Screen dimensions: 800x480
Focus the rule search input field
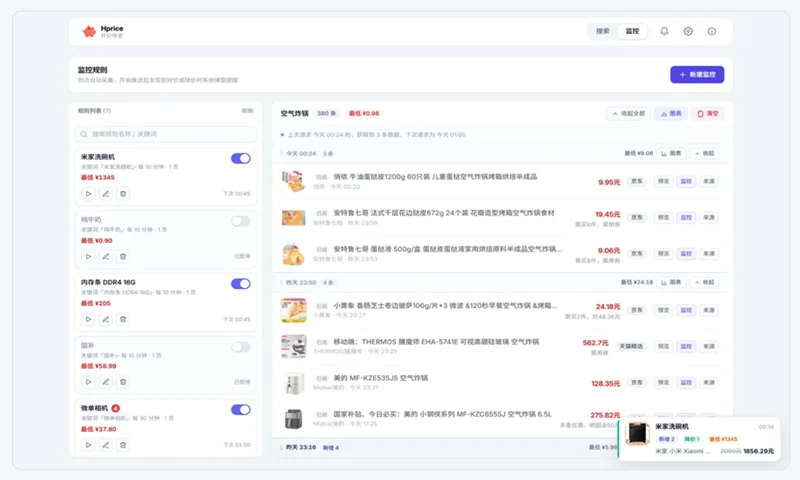(166, 134)
